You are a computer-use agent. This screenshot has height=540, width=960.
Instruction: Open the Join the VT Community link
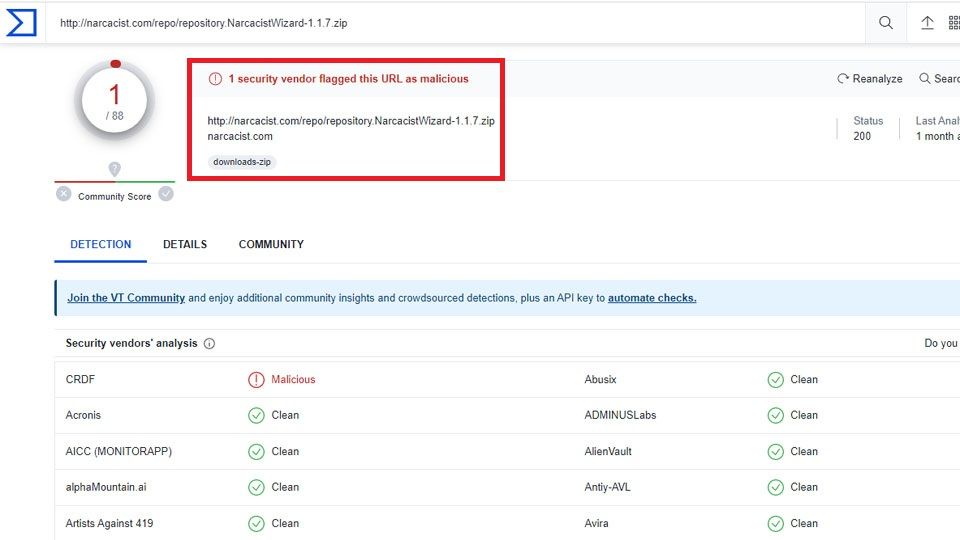tap(126, 298)
